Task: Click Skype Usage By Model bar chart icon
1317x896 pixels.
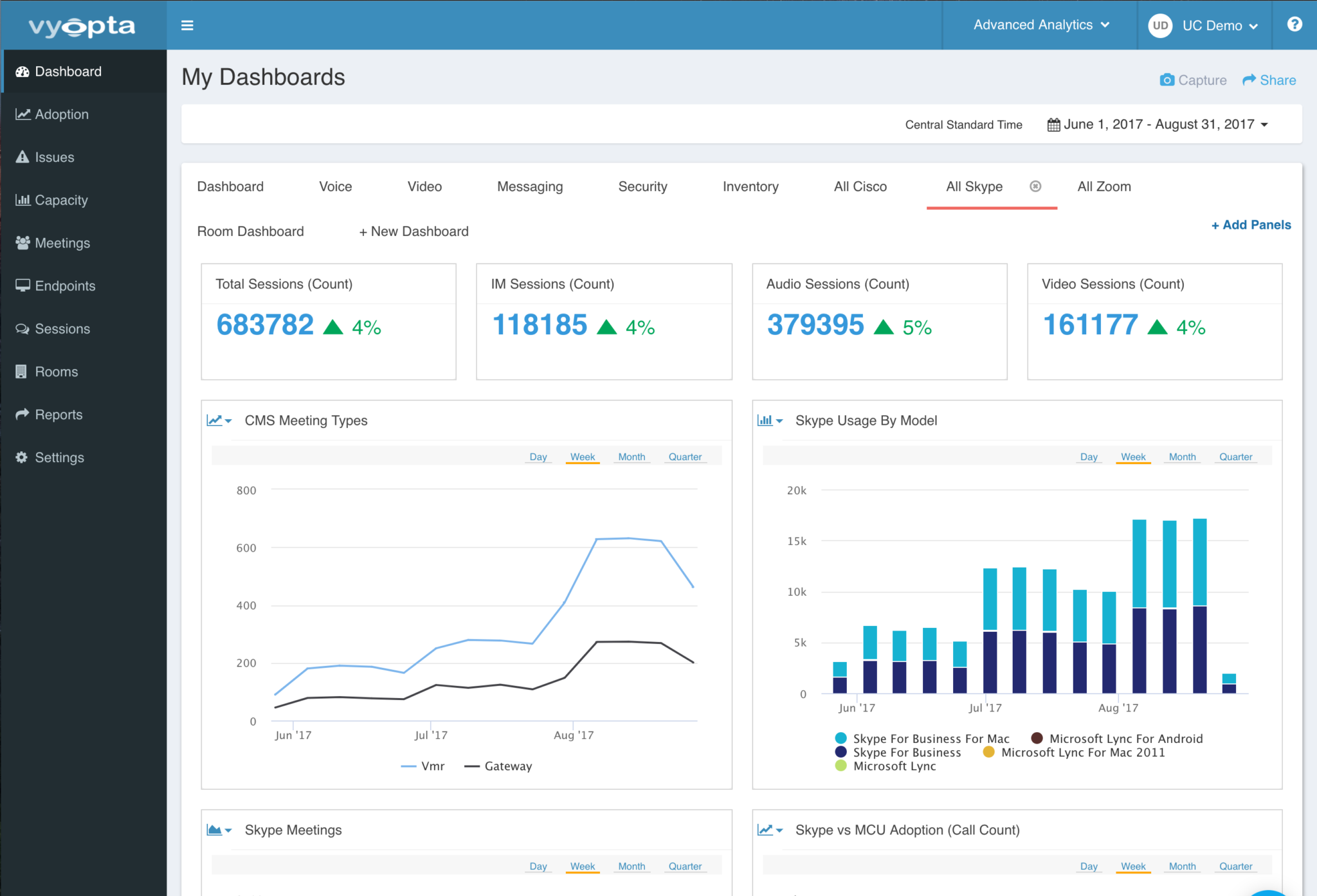Action: [765, 420]
